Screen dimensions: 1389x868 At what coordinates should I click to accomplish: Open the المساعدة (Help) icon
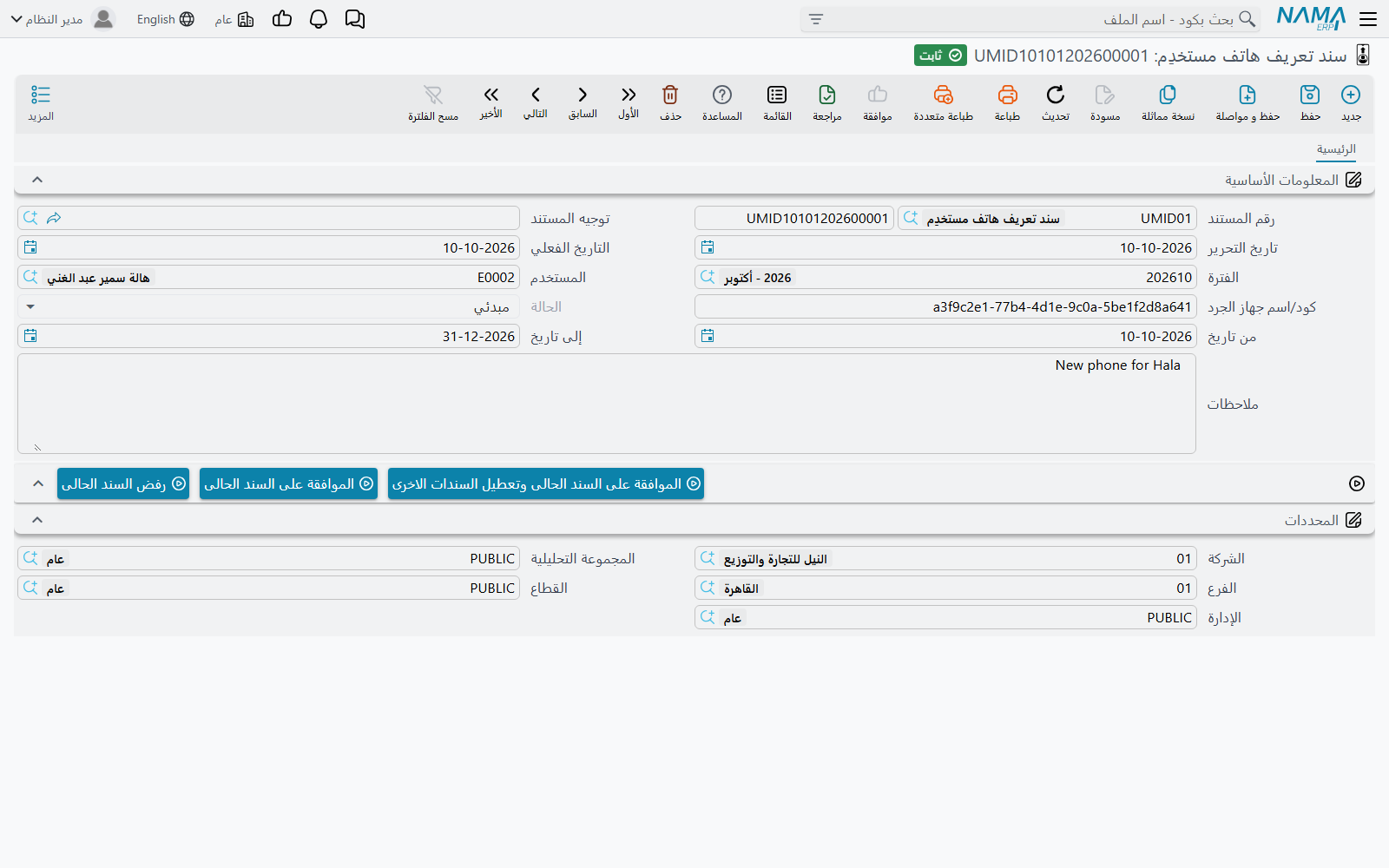[x=722, y=95]
